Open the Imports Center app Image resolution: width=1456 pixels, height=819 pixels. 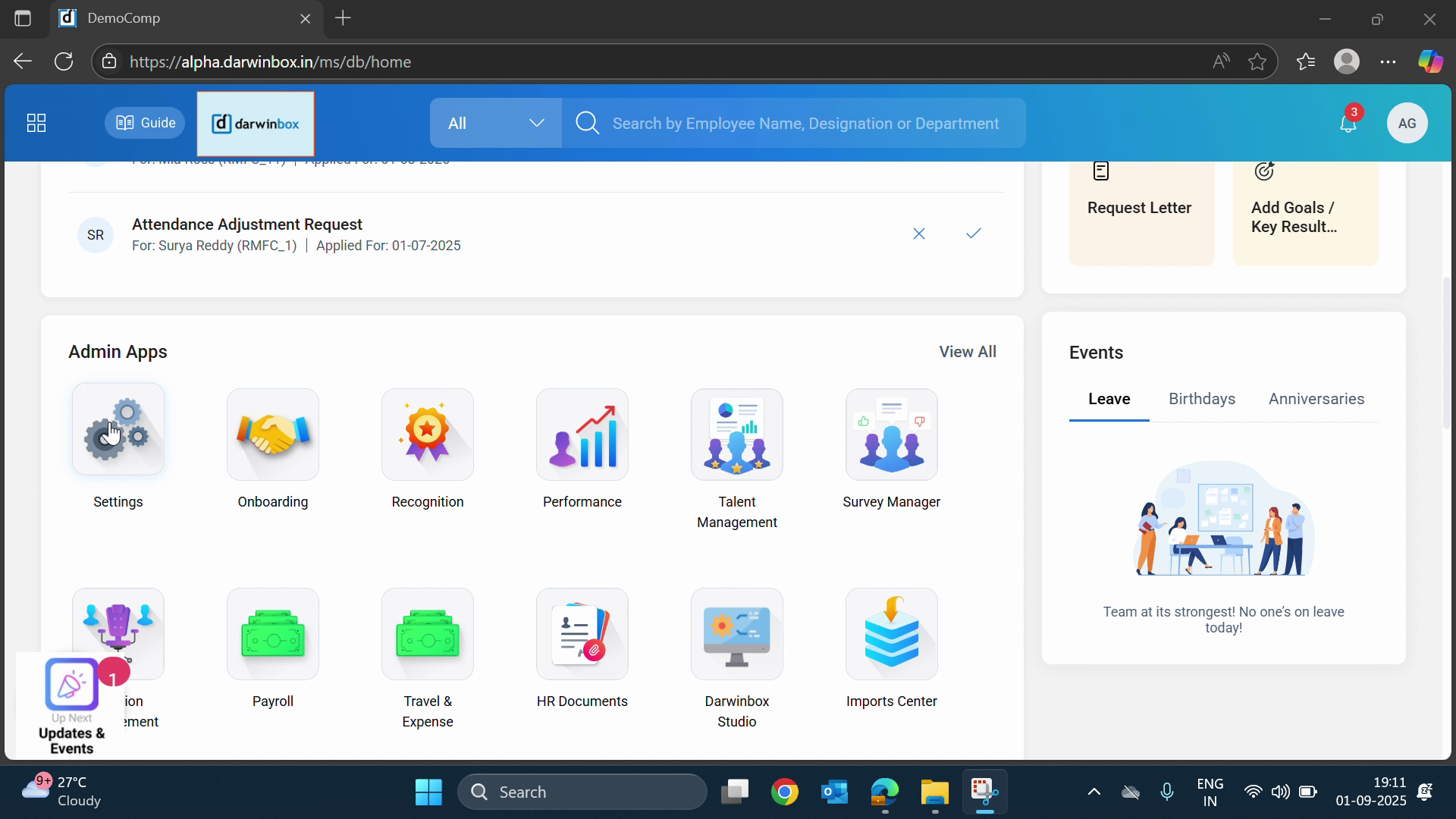(892, 634)
